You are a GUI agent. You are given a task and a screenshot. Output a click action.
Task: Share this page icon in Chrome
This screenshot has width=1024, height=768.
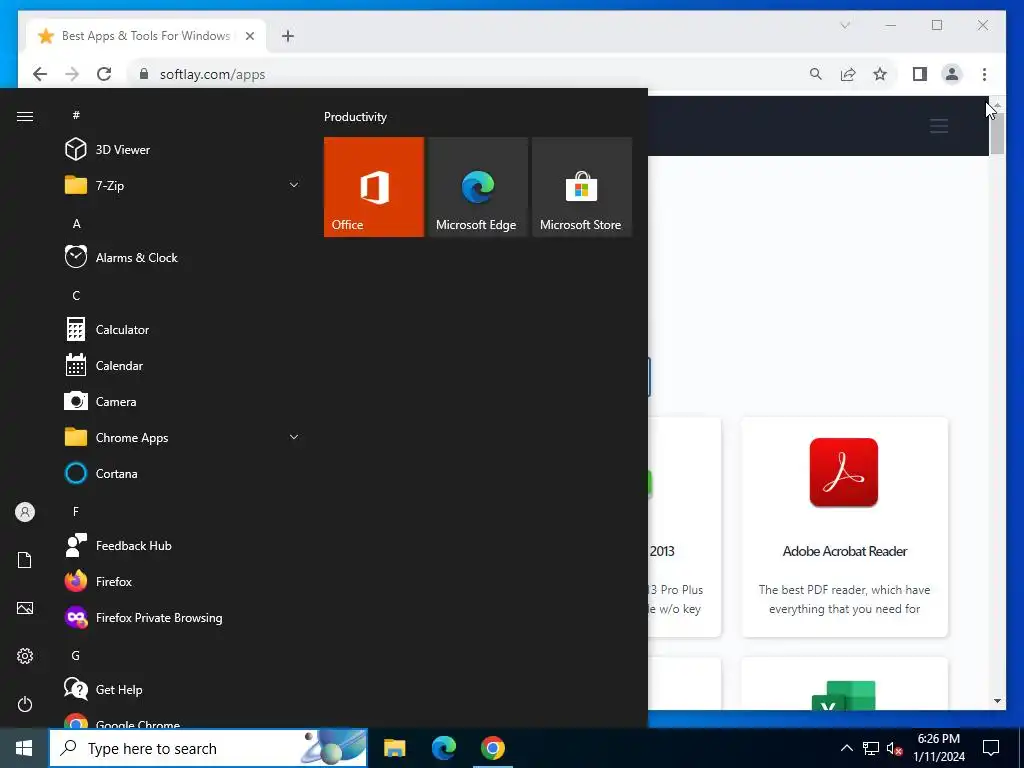tap(848, 74)
